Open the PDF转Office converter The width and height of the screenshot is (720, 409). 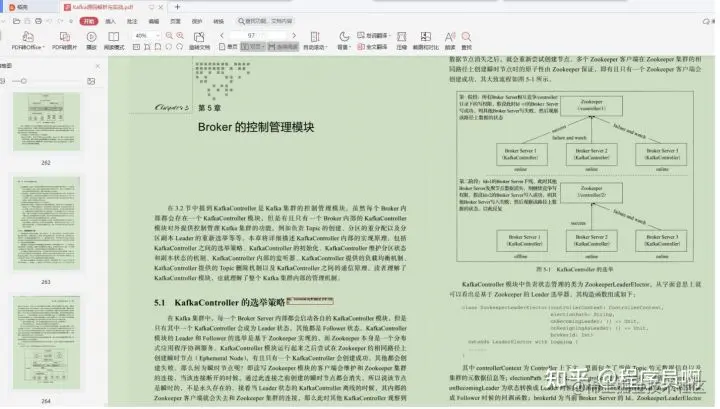28,40
